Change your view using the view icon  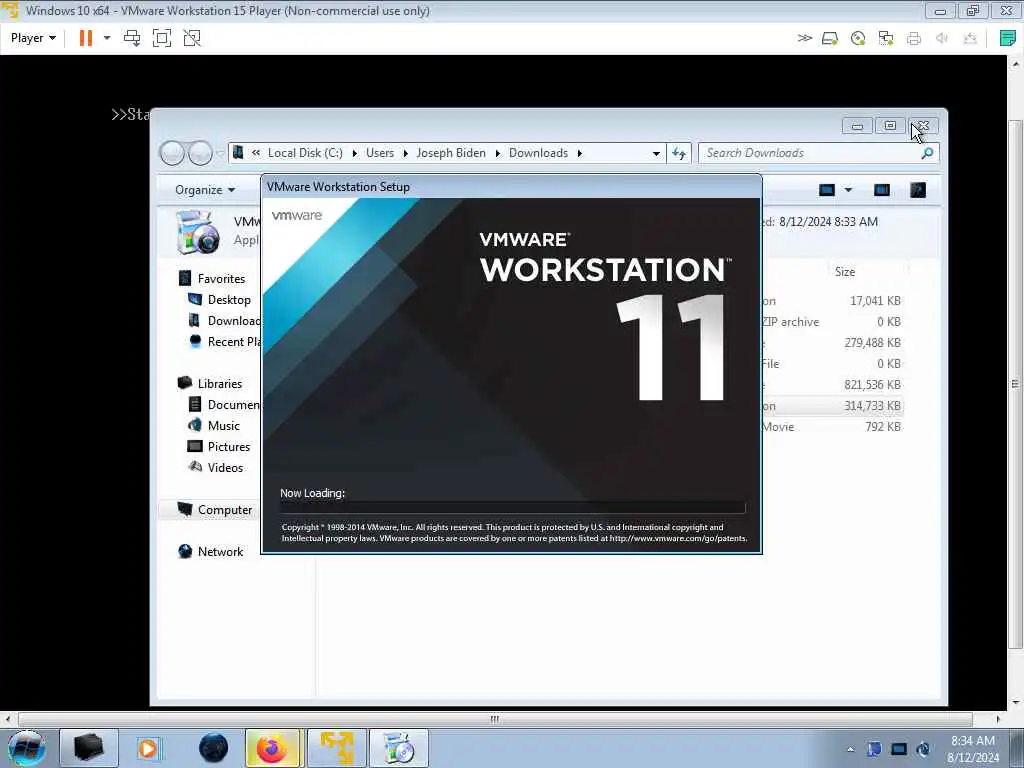pos(827,190)
